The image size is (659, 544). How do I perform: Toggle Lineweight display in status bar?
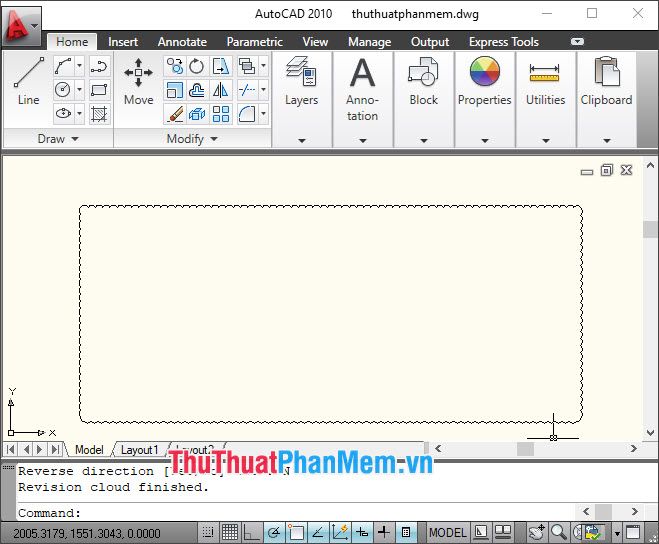[x=384, y=532]
